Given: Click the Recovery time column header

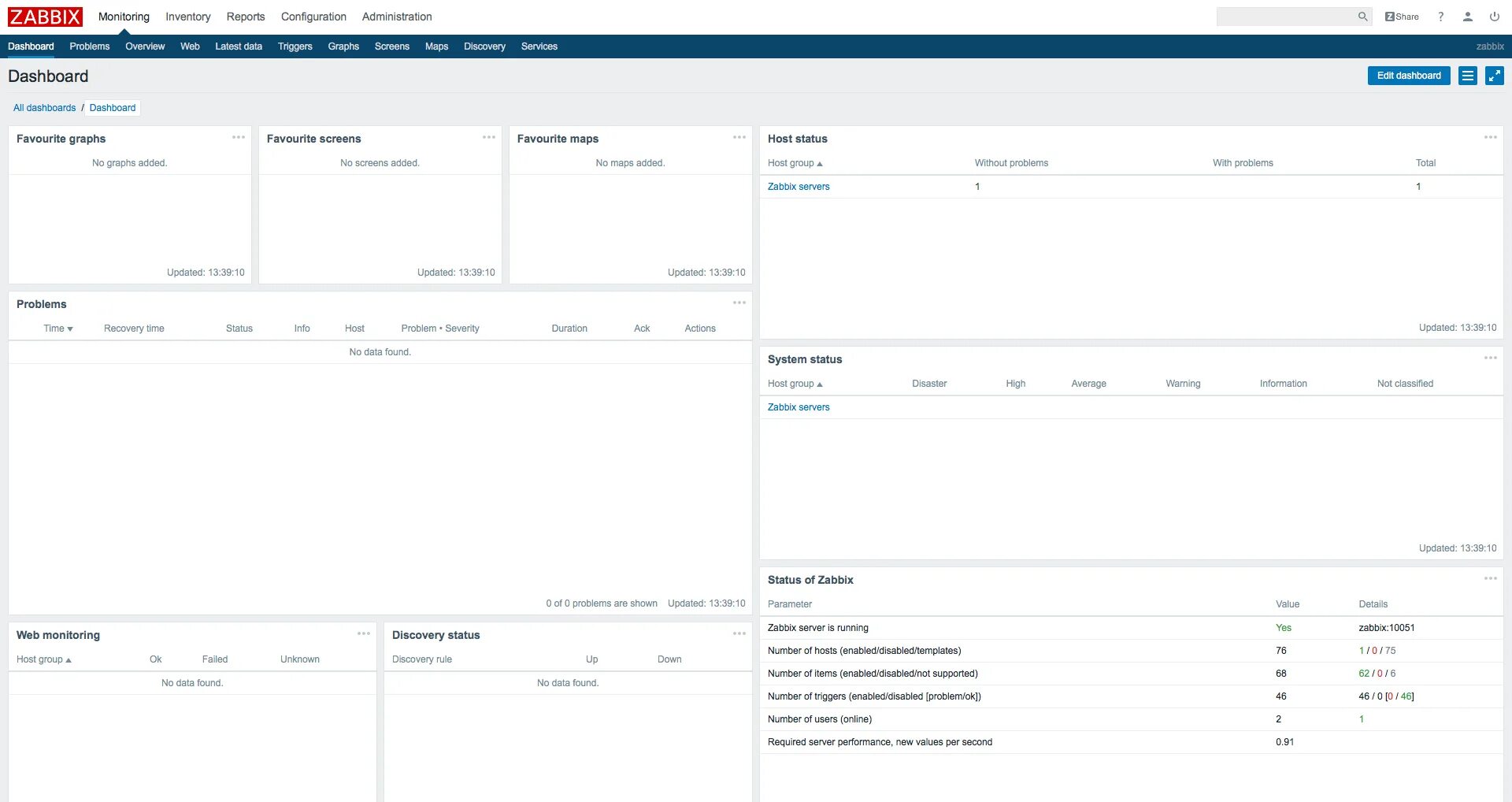Looking at the screenshot, I should pyautogui.click(x=134, y=329).
